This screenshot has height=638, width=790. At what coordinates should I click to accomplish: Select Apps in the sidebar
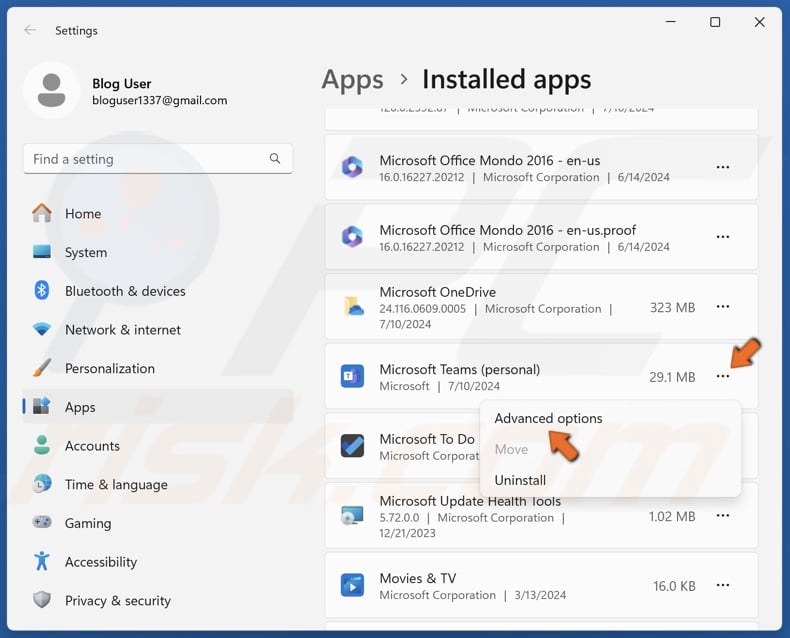[158, 407]
